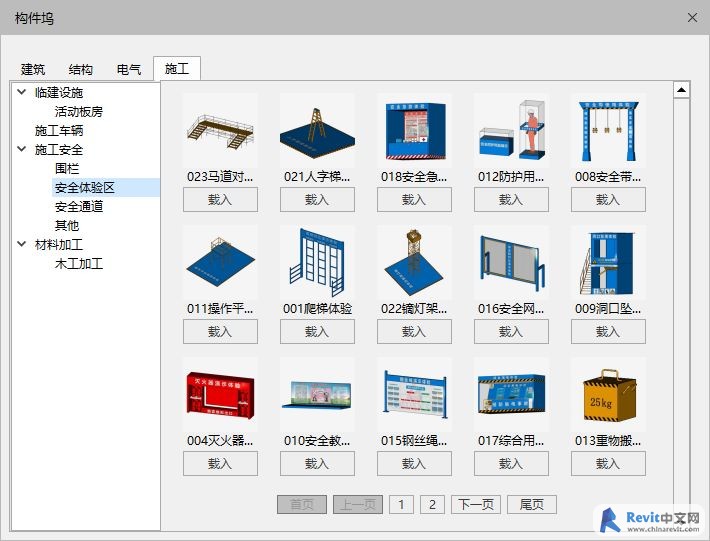Screen dimensions: 710x541
Task: Load the 010安全教 component with 载入
Action: pos(317,464)
